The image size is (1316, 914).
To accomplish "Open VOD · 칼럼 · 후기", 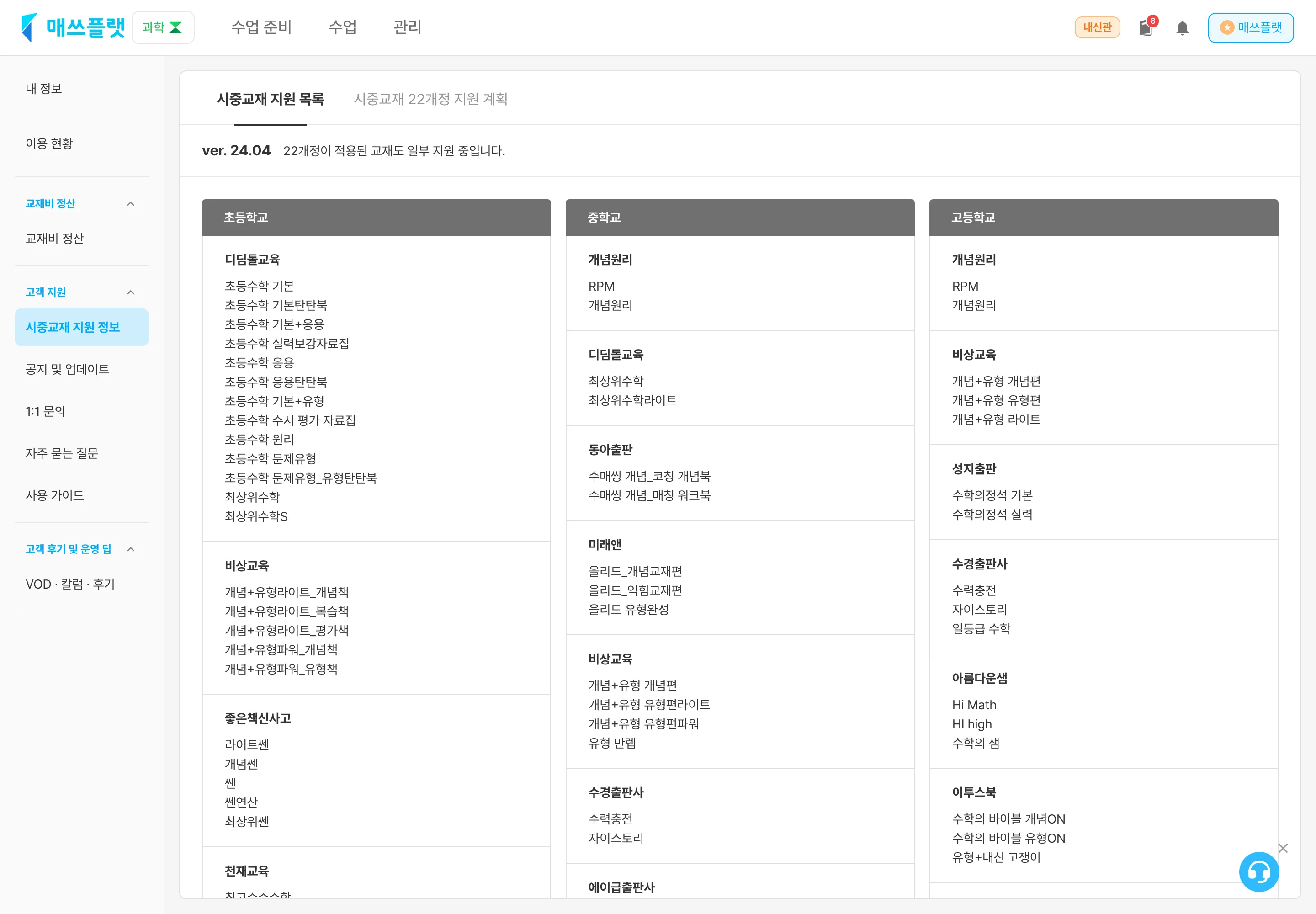I will pyautogui.click(x=70, y=584).
